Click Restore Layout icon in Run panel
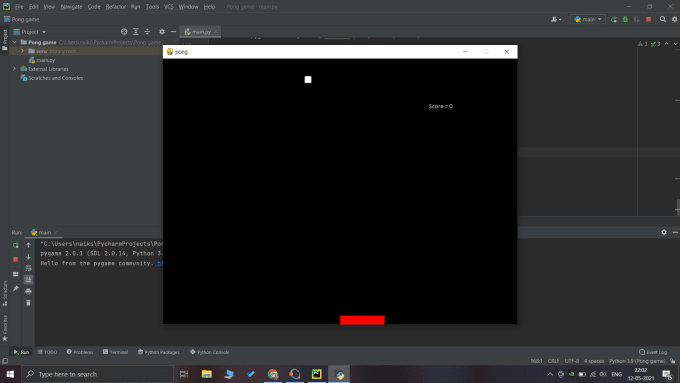 [x=16, y=274]
